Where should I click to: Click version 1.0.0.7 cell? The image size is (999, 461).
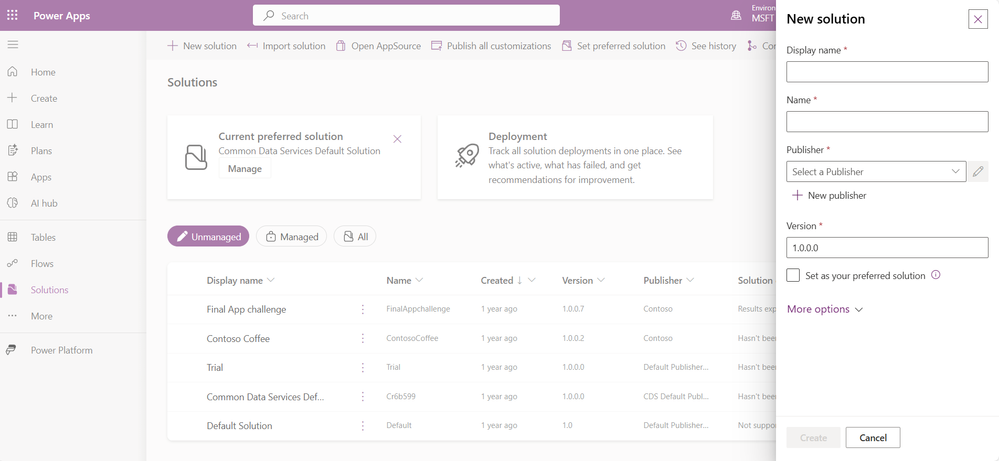[573, 309]
